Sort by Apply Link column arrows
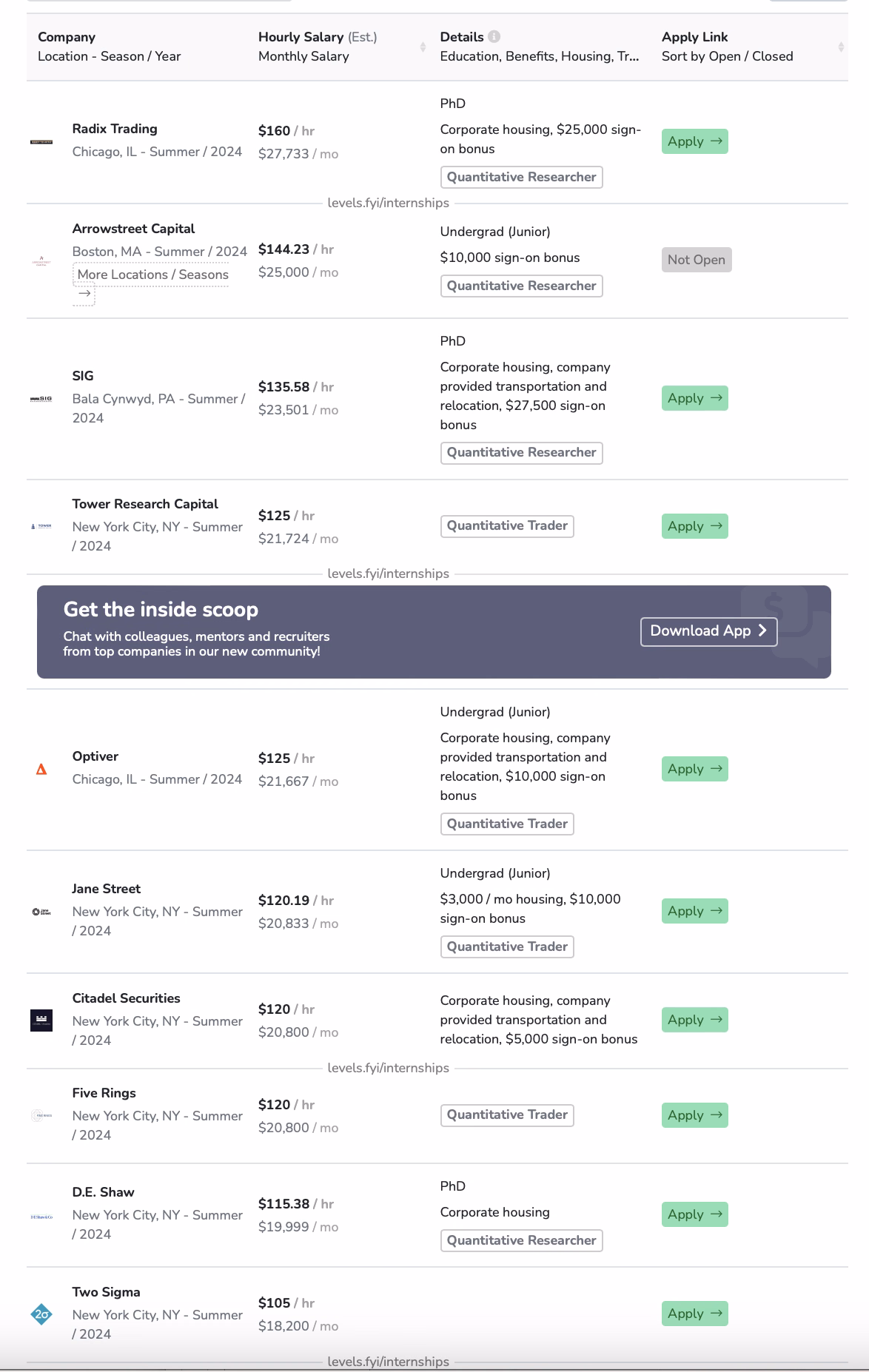This screenshot has width=869, height=1372. 841,47
